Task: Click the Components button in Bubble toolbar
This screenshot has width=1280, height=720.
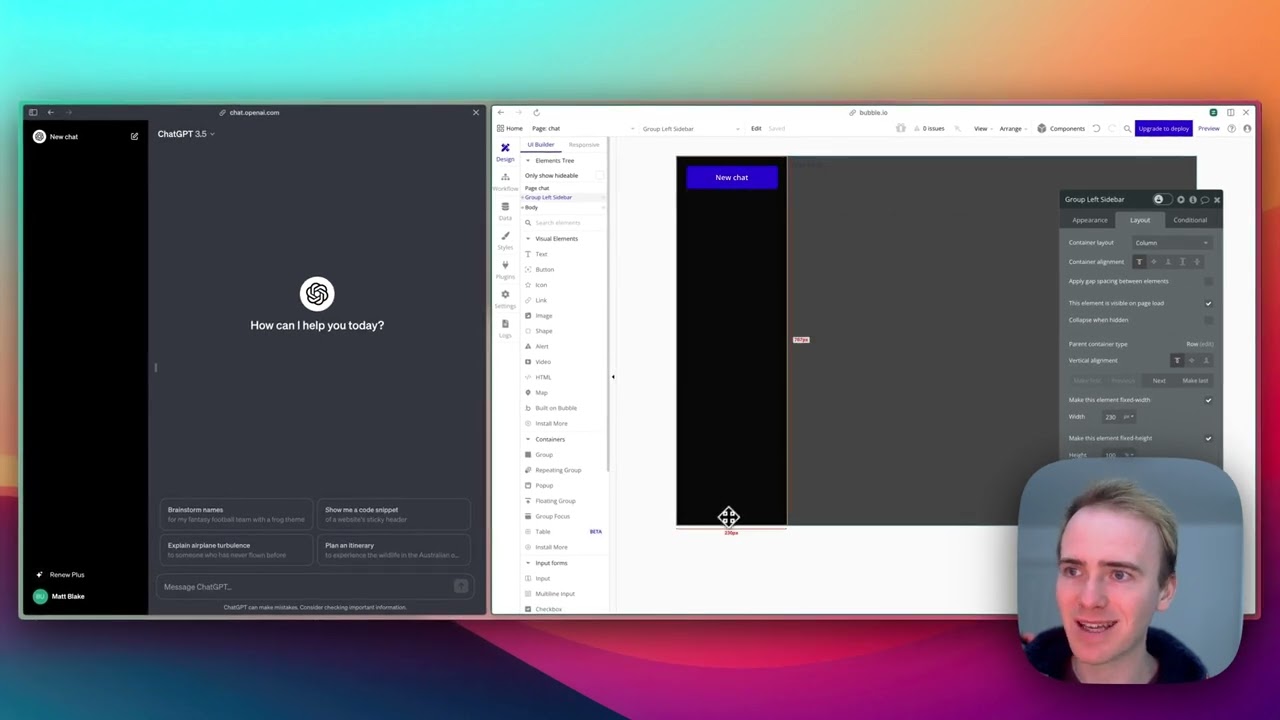Action: pyautogui.click(x=1061, y=128)
